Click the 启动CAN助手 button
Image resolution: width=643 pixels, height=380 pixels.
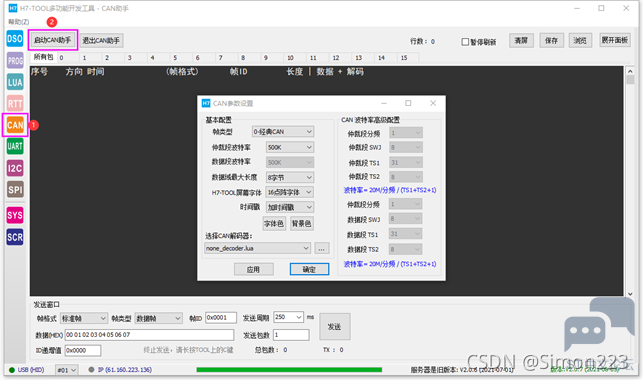tap(52, 40)
